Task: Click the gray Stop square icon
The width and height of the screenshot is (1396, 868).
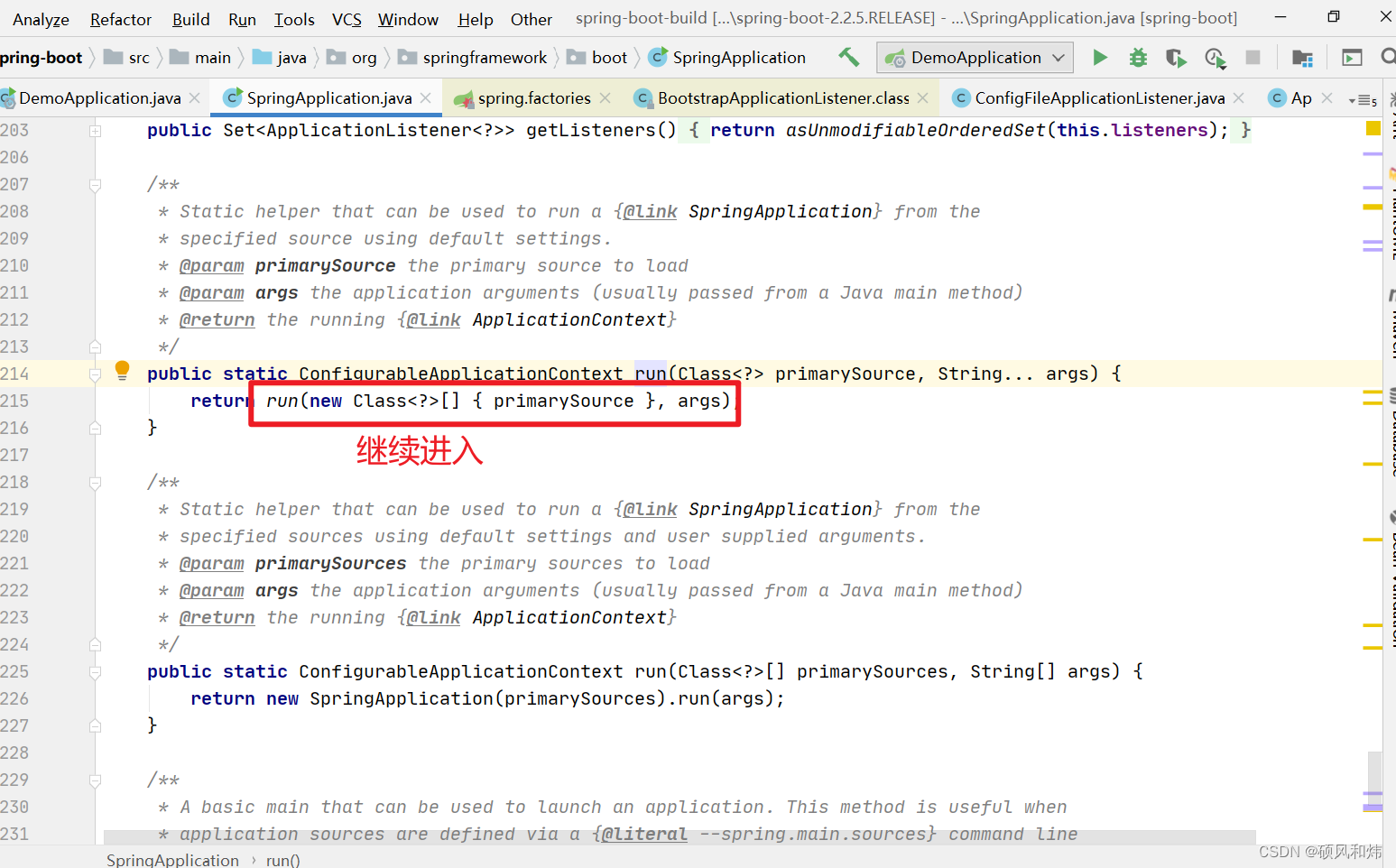Action: coord(1253,58)
